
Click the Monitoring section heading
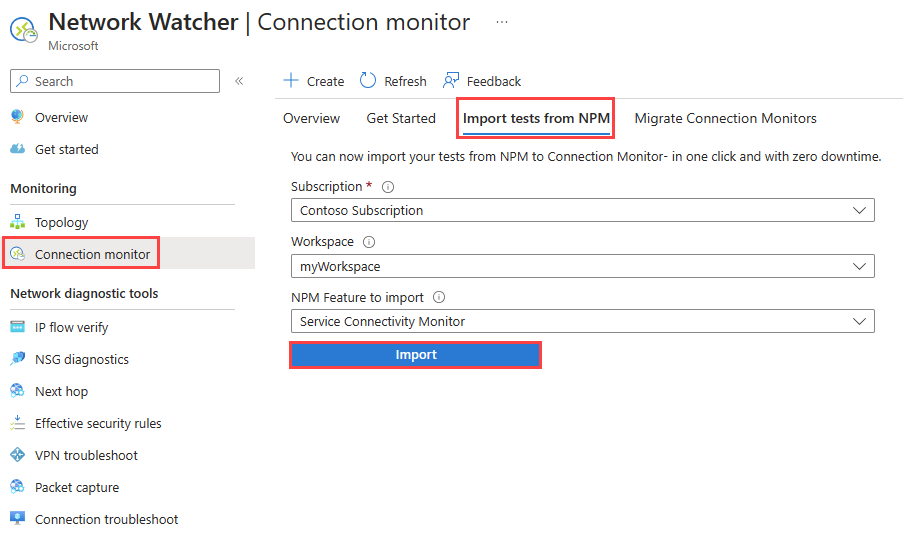pos(43,188)
